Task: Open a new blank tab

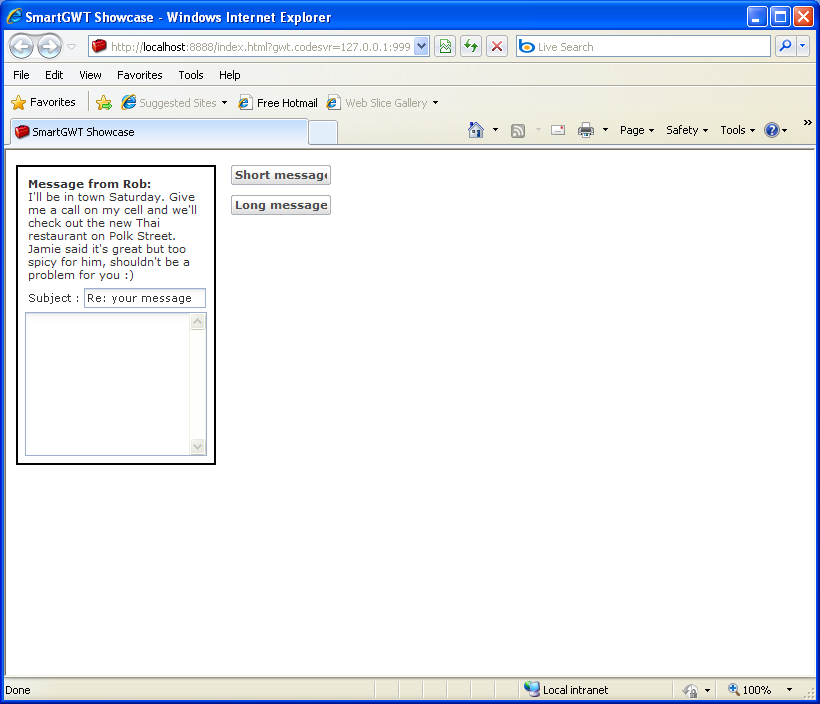Action: click(x=323, y=132)
